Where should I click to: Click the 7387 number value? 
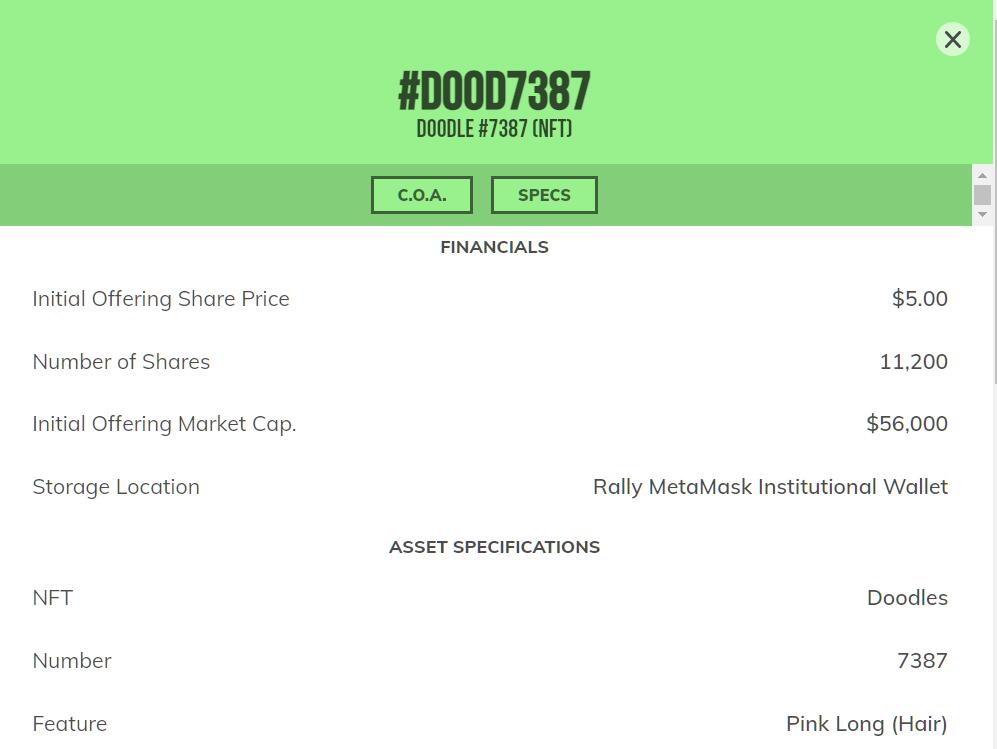pyautogui.click(x=922, y=661)
